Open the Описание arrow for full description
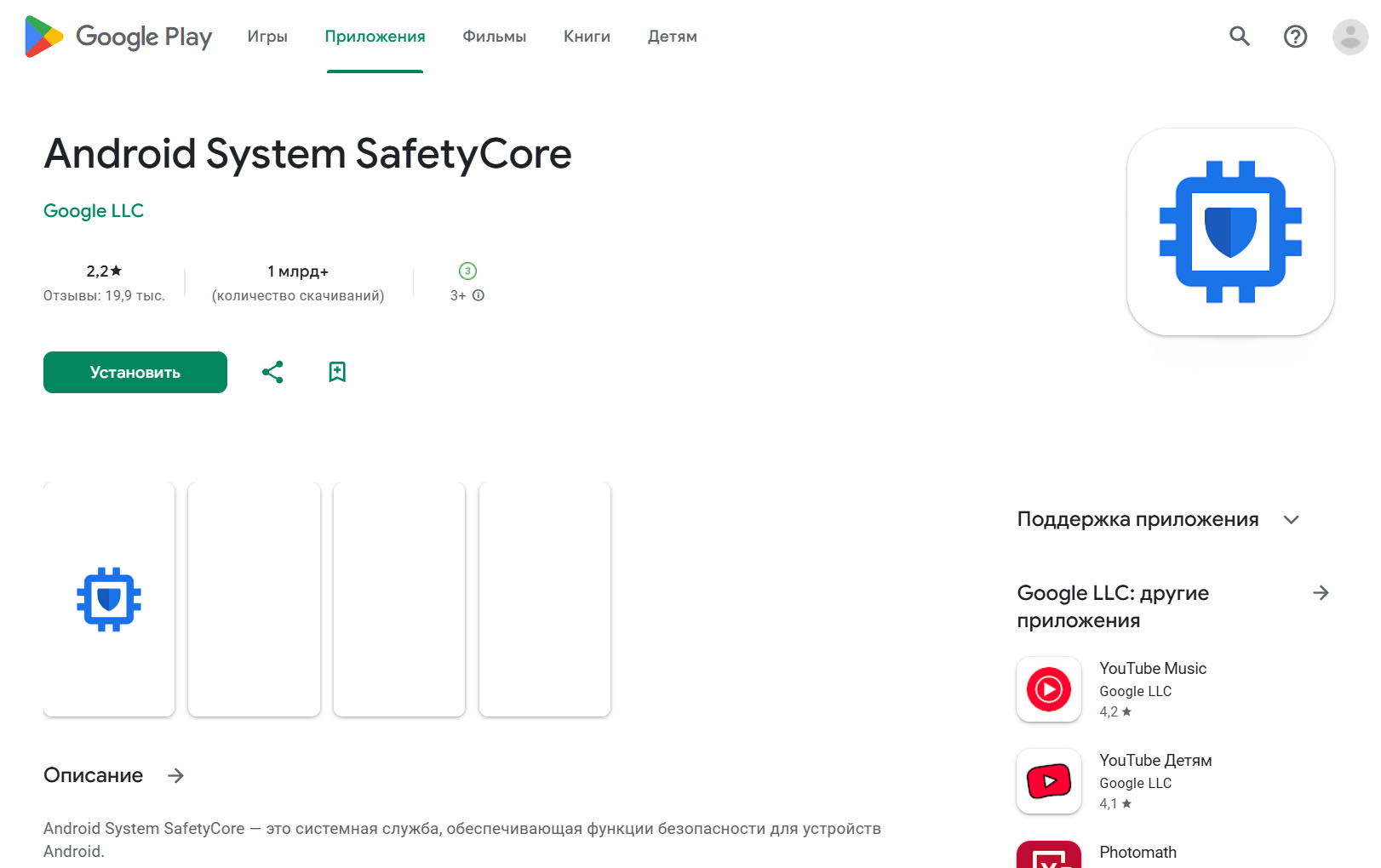 [x=176, y=775]
